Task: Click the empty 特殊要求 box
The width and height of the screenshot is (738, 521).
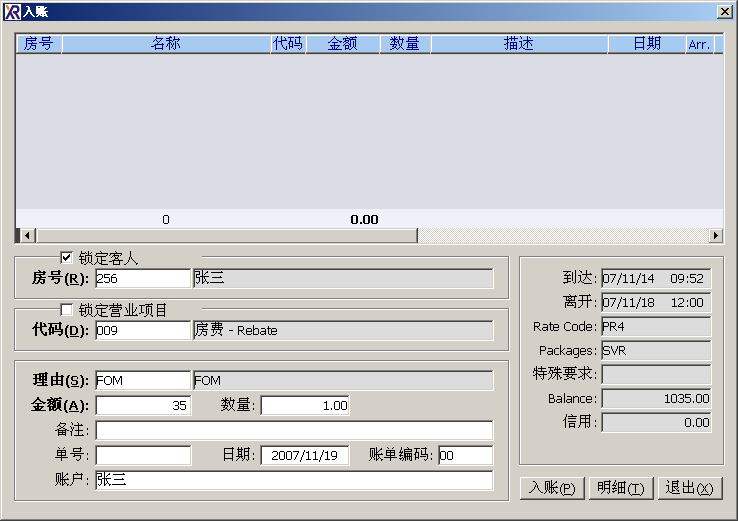Action: click(656, 374)
